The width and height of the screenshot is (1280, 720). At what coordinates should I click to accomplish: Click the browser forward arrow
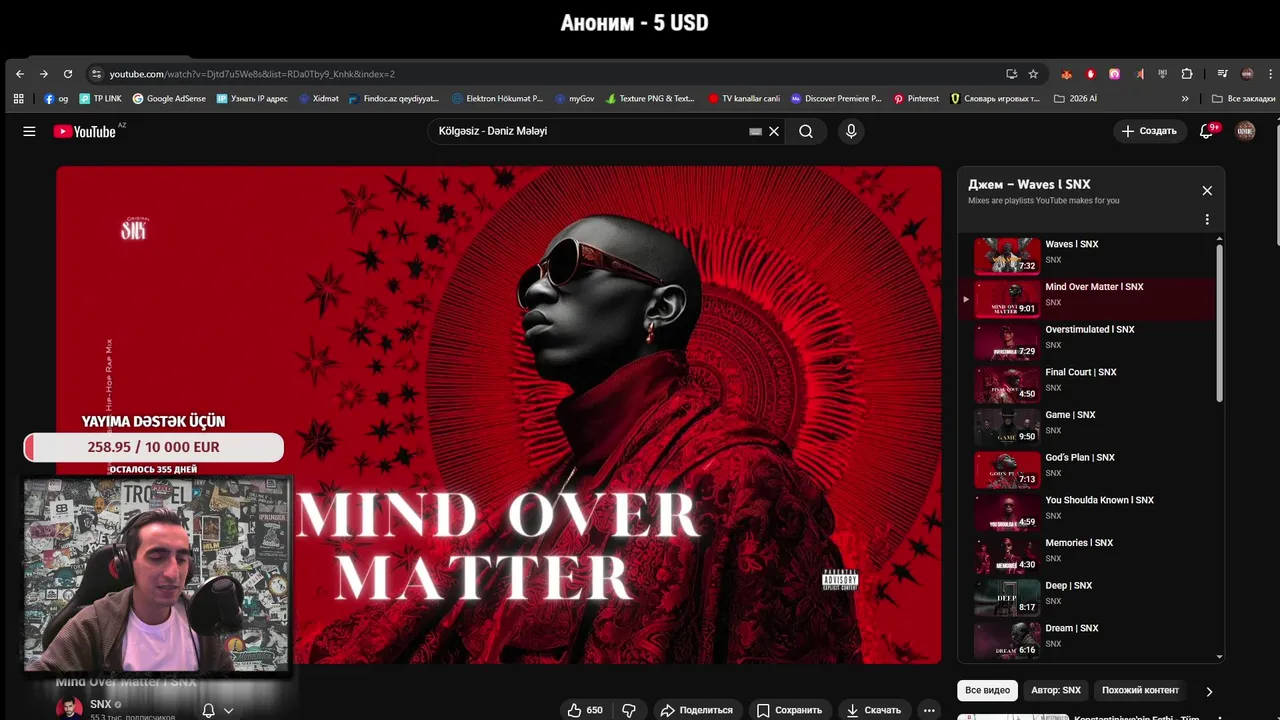(x=44, y=74)
